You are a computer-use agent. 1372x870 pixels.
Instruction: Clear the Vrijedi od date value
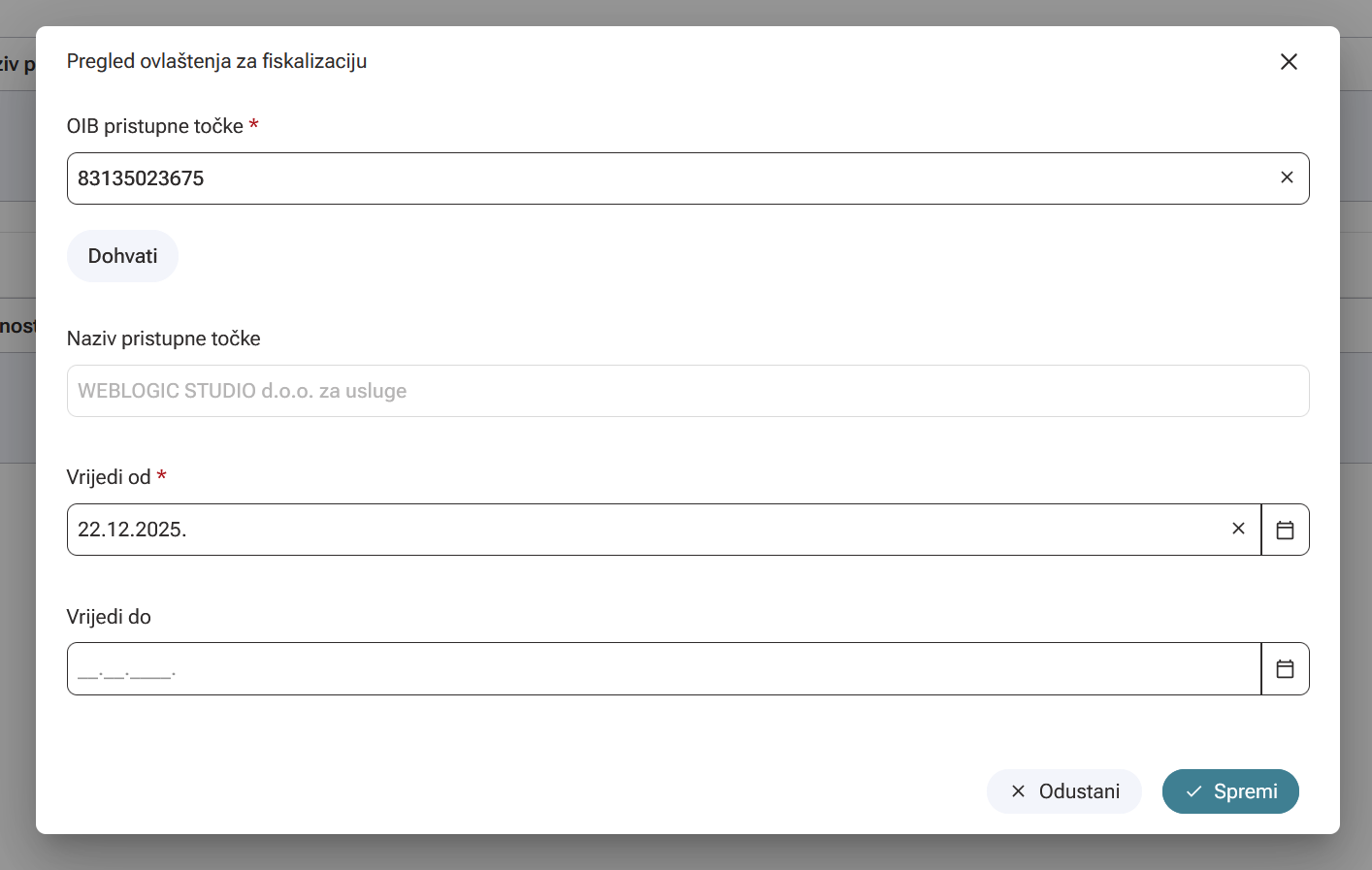coord(1238,529)
